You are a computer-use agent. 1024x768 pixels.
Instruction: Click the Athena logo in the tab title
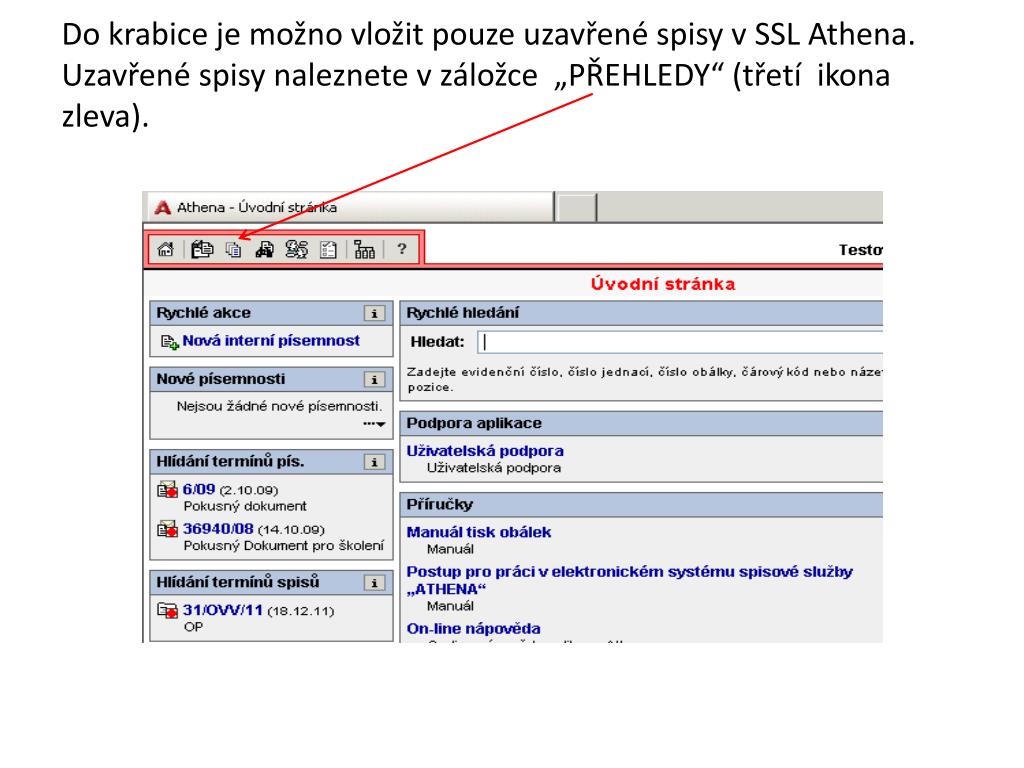click(x=163, y=208)
